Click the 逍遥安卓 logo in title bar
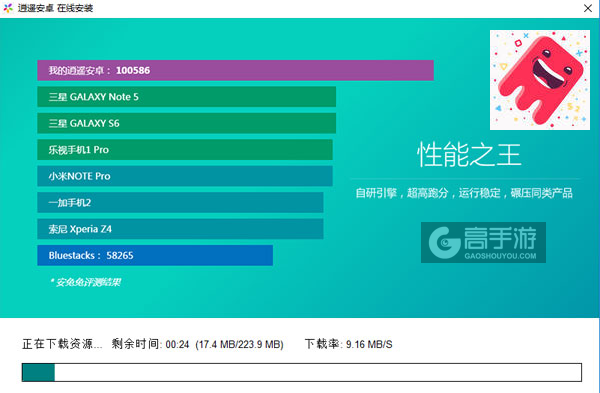 8,8
